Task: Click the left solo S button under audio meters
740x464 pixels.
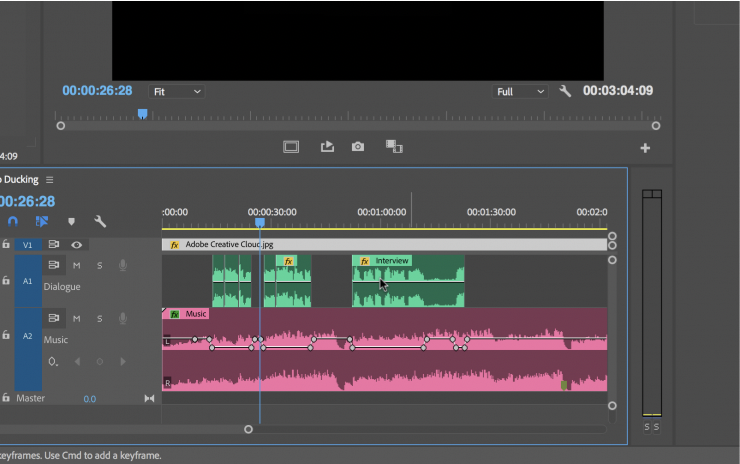Action: pyautogui.click(x=647, y=427)
